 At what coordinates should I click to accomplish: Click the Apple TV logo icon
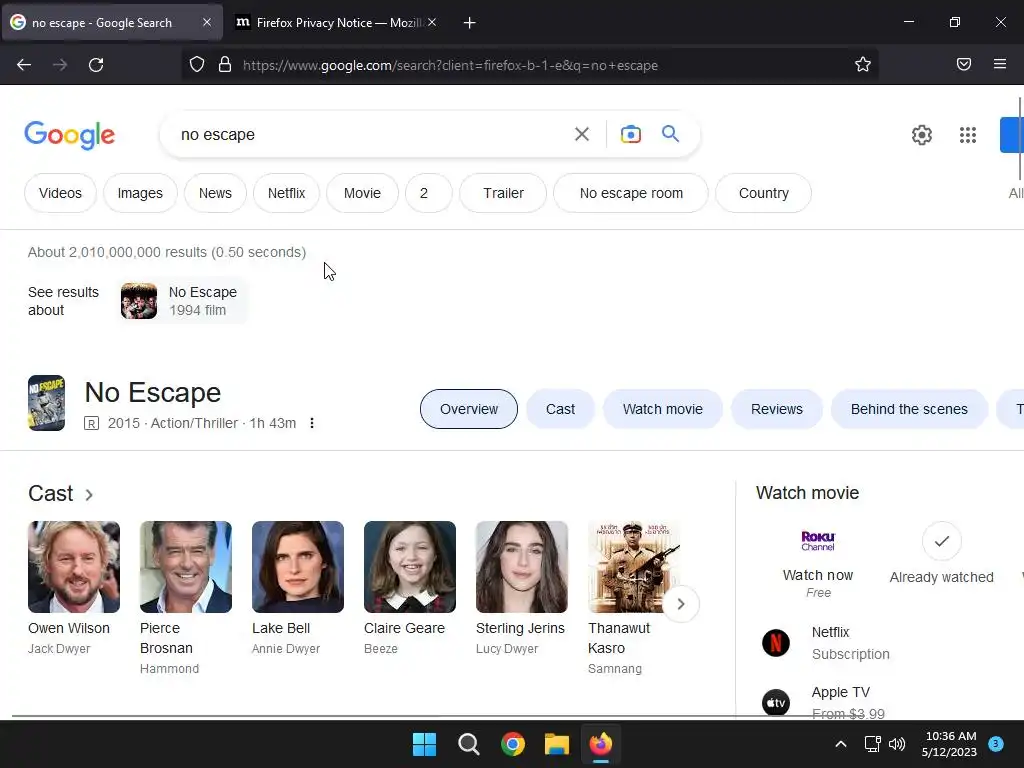coord(776,703)
